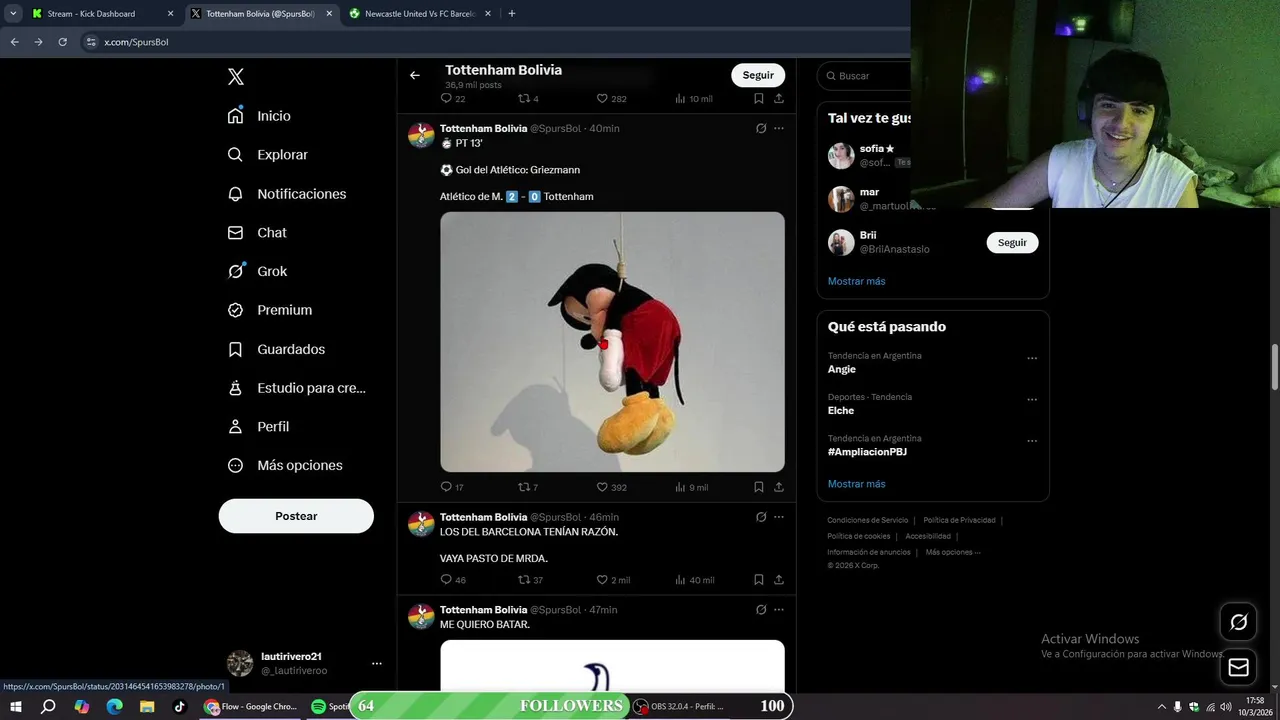Open the floating messages envelope button
The height and width of the screenshot is (720, 1280).
(1238, 667)
